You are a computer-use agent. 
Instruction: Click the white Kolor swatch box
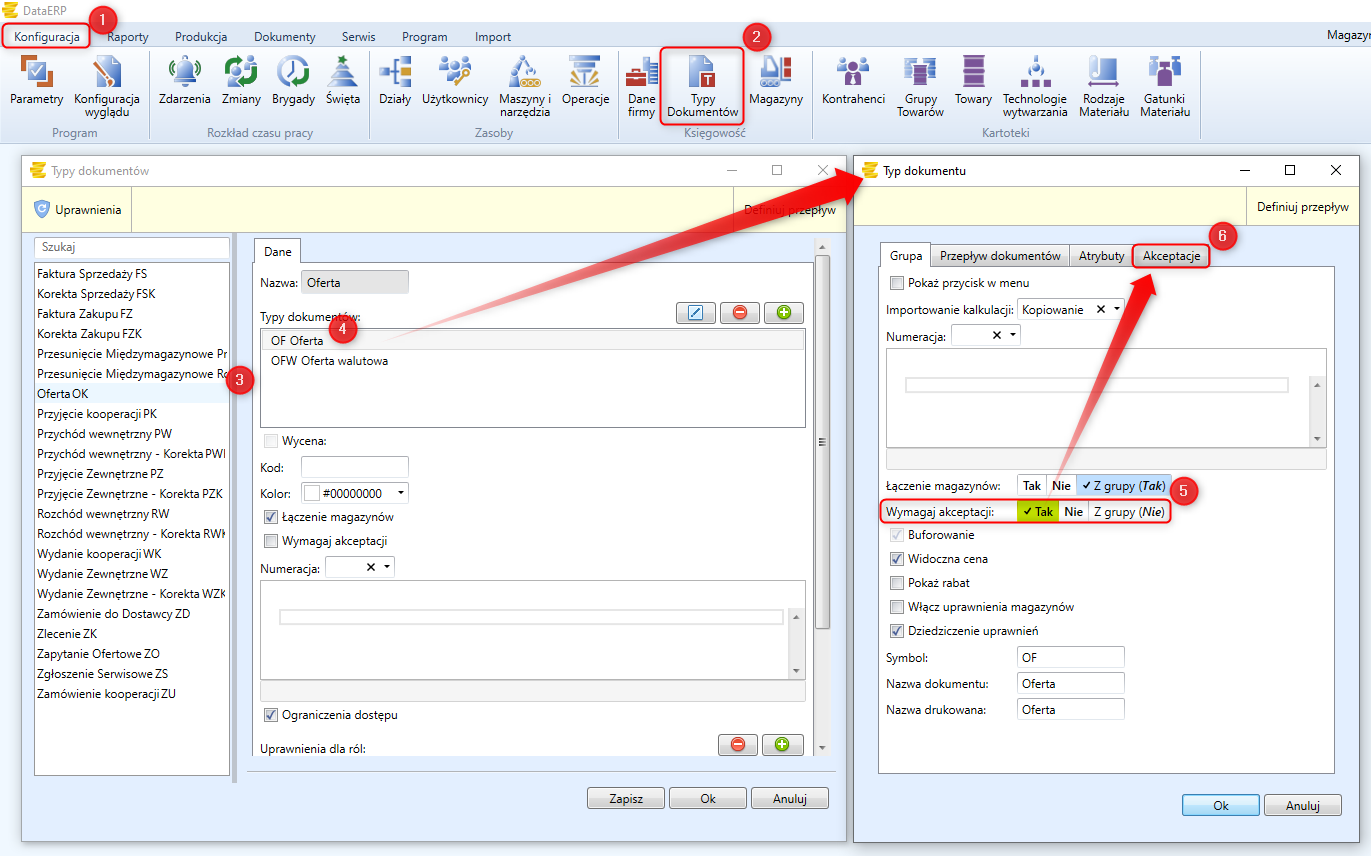311,493
